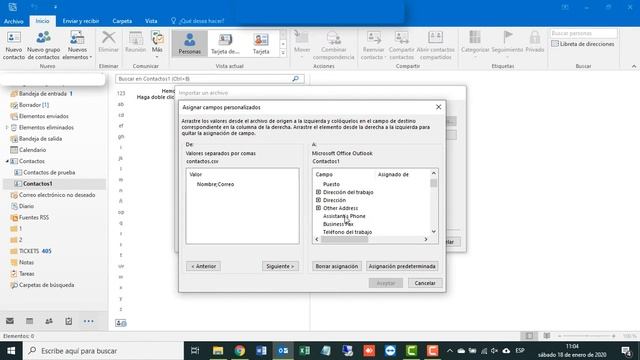Open Bandeja de entrada folder
Screen dimensions: 640x360
point(43,94)
